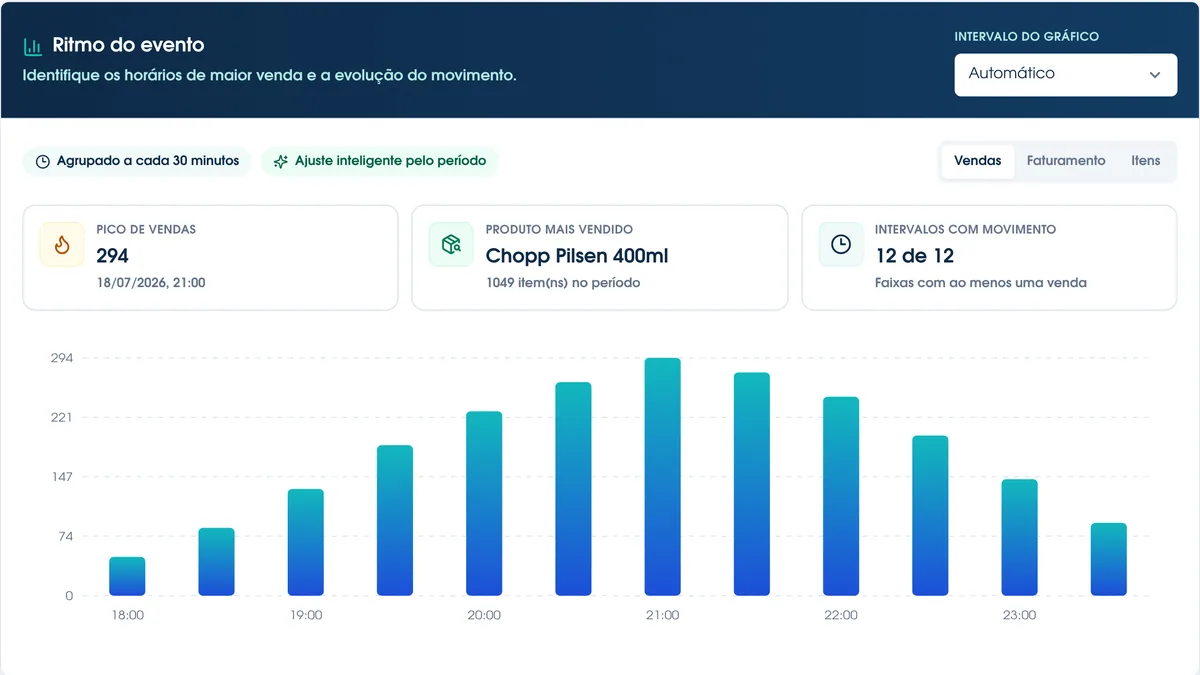This screenshot has width=1200, height=675.
Task: Click the 221 y-axis label
Action: click(62, 418)
